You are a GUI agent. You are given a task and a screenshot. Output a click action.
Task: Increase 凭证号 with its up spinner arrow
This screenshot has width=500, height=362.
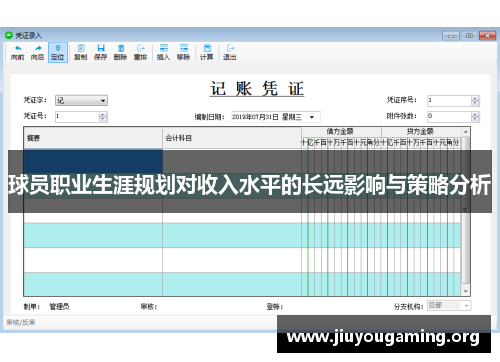point(103,114)
